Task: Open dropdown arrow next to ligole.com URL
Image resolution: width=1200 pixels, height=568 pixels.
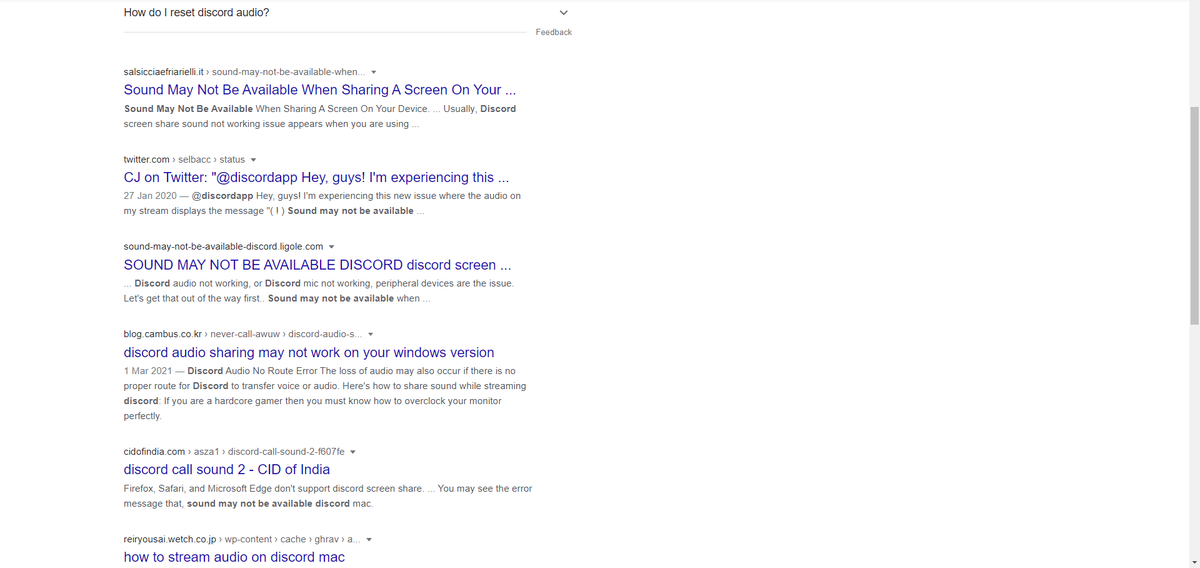Action: point(331,247)
